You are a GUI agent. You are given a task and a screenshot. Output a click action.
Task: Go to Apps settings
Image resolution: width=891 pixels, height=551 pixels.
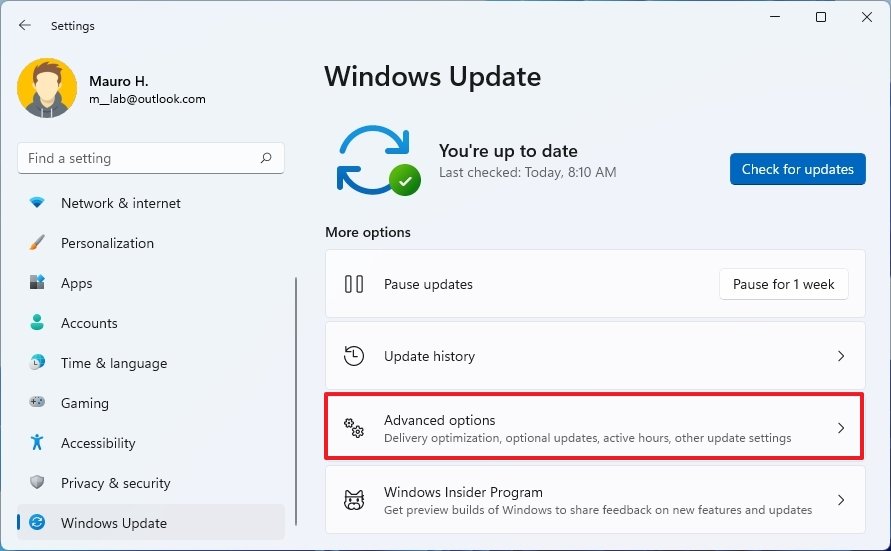click(x=151, y=283)
